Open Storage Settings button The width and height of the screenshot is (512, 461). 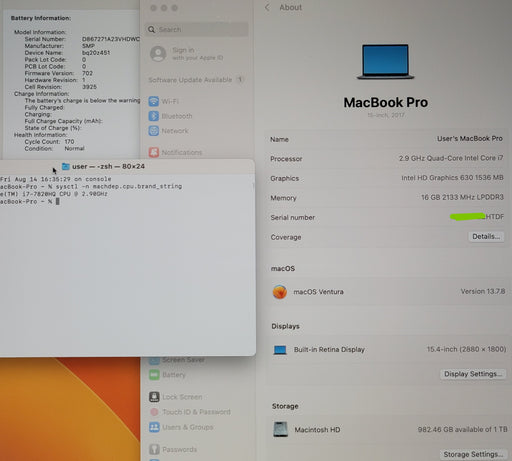[x=473, y=454]
